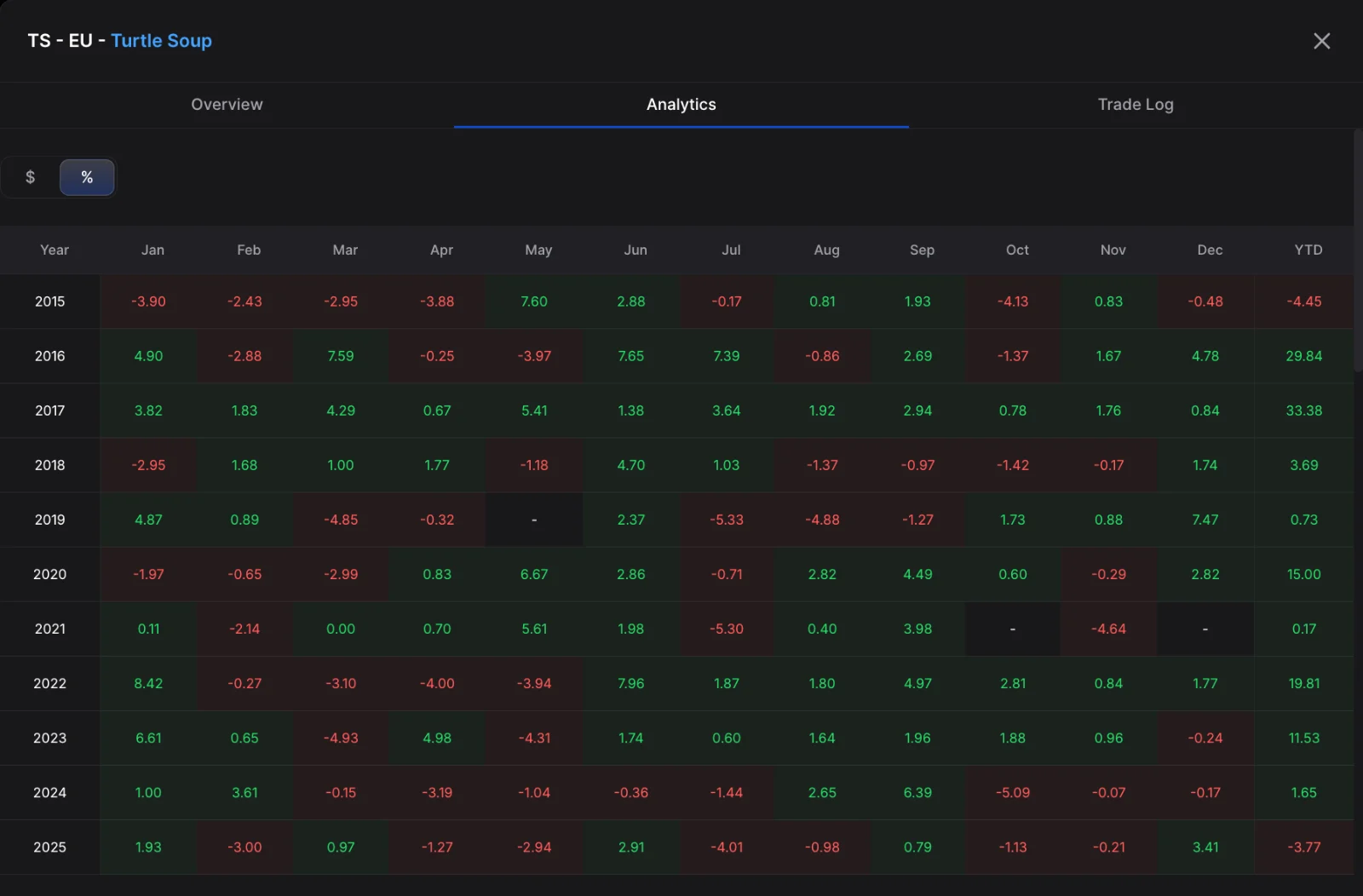Click 2023 YTD value 11.53
The height and width of the screenshot is (896, 1363).
[1304, 738]
